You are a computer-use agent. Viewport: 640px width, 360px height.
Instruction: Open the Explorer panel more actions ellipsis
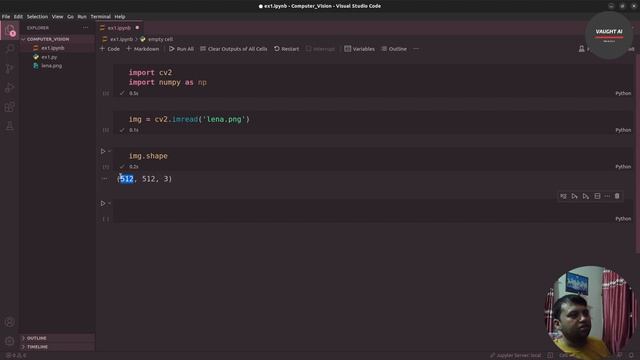[x=85, y=28]
